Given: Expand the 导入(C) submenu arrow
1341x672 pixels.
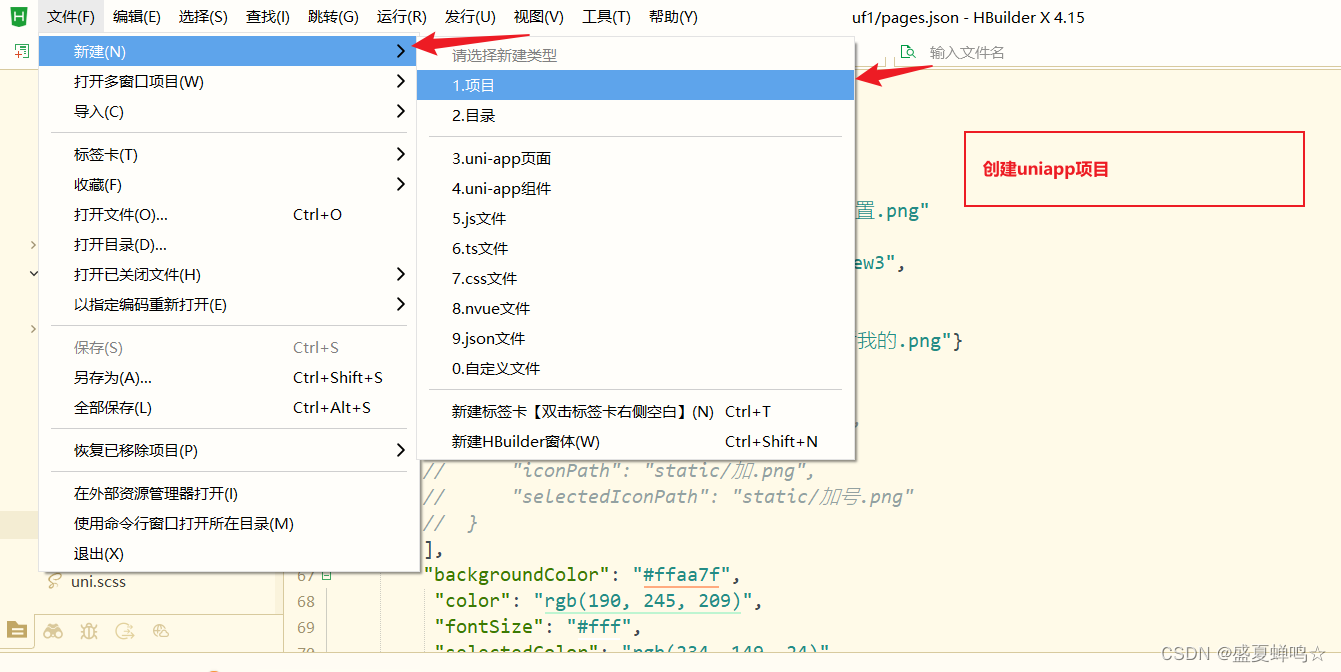Looking at the screenshot, I should coord(400,111).
